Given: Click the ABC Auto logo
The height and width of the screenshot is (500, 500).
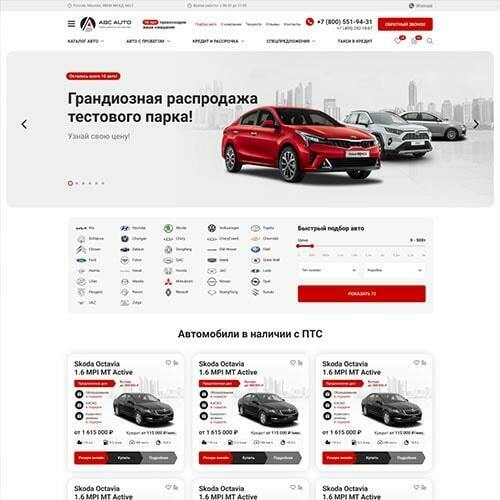Looking at the screenshot, I should coord(106,24).
